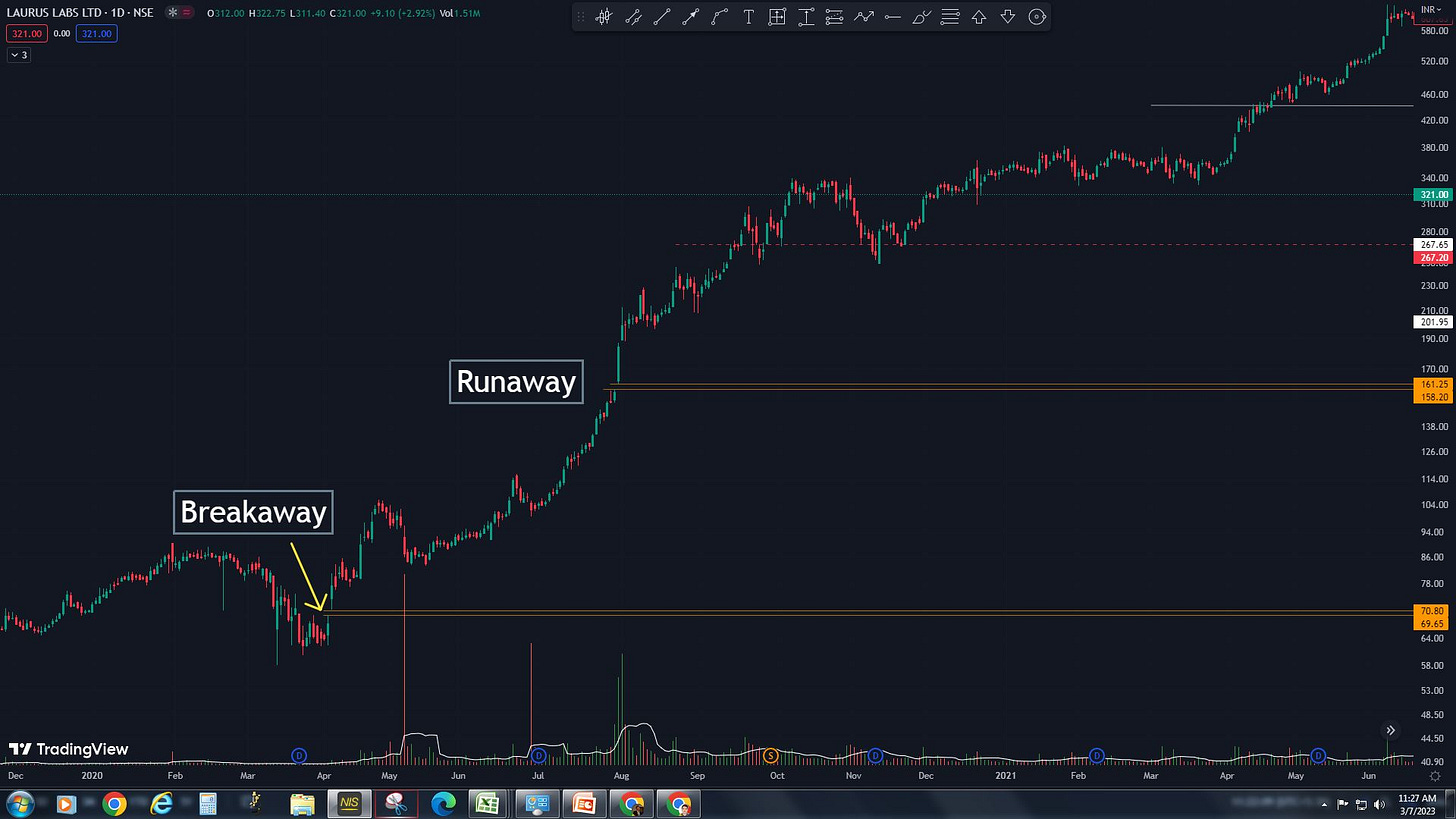Select the trend line tool
1456x819 pixels.
(x=661, y=17)
